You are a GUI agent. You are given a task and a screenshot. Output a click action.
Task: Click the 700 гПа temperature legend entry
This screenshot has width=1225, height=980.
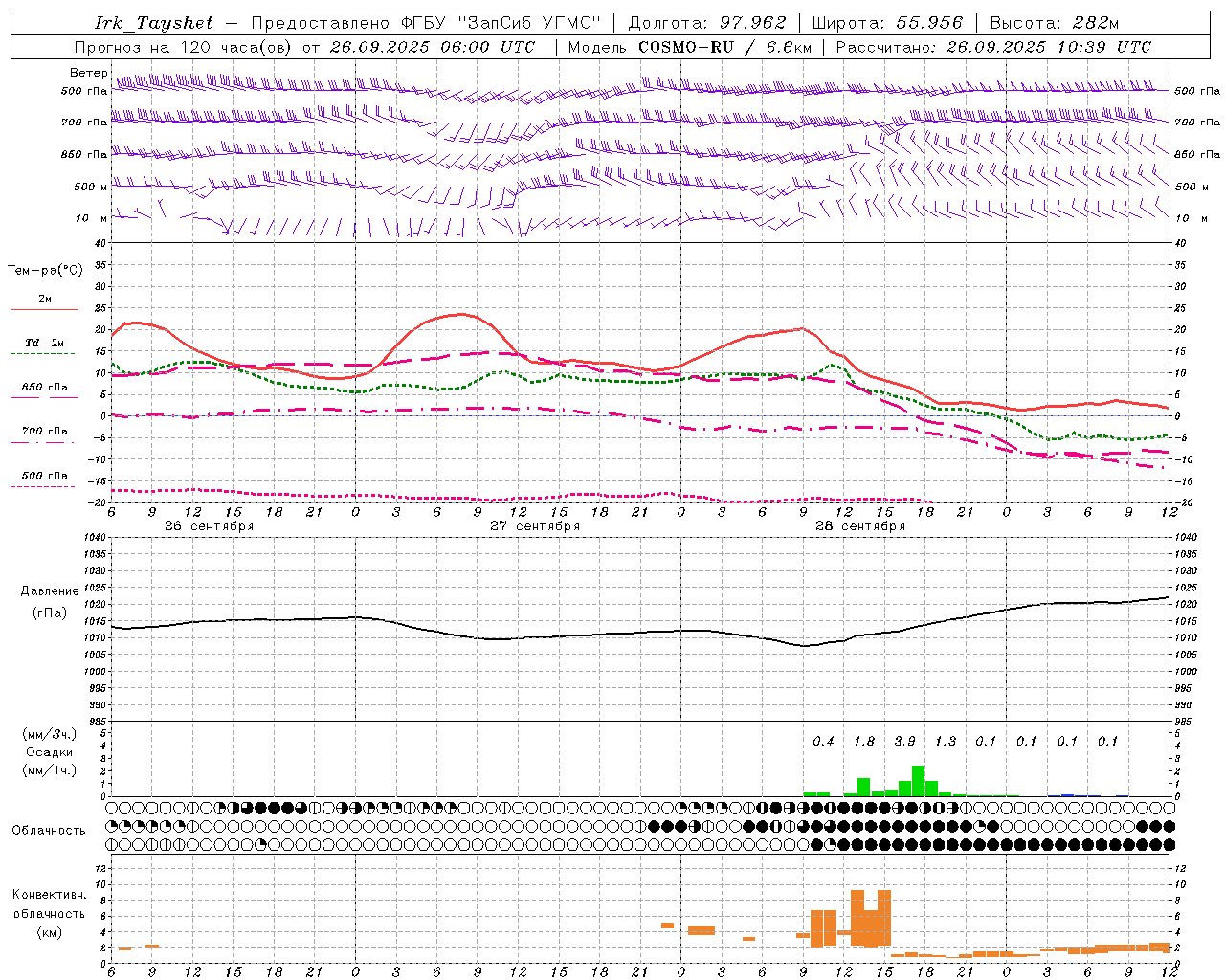point(45,431)
